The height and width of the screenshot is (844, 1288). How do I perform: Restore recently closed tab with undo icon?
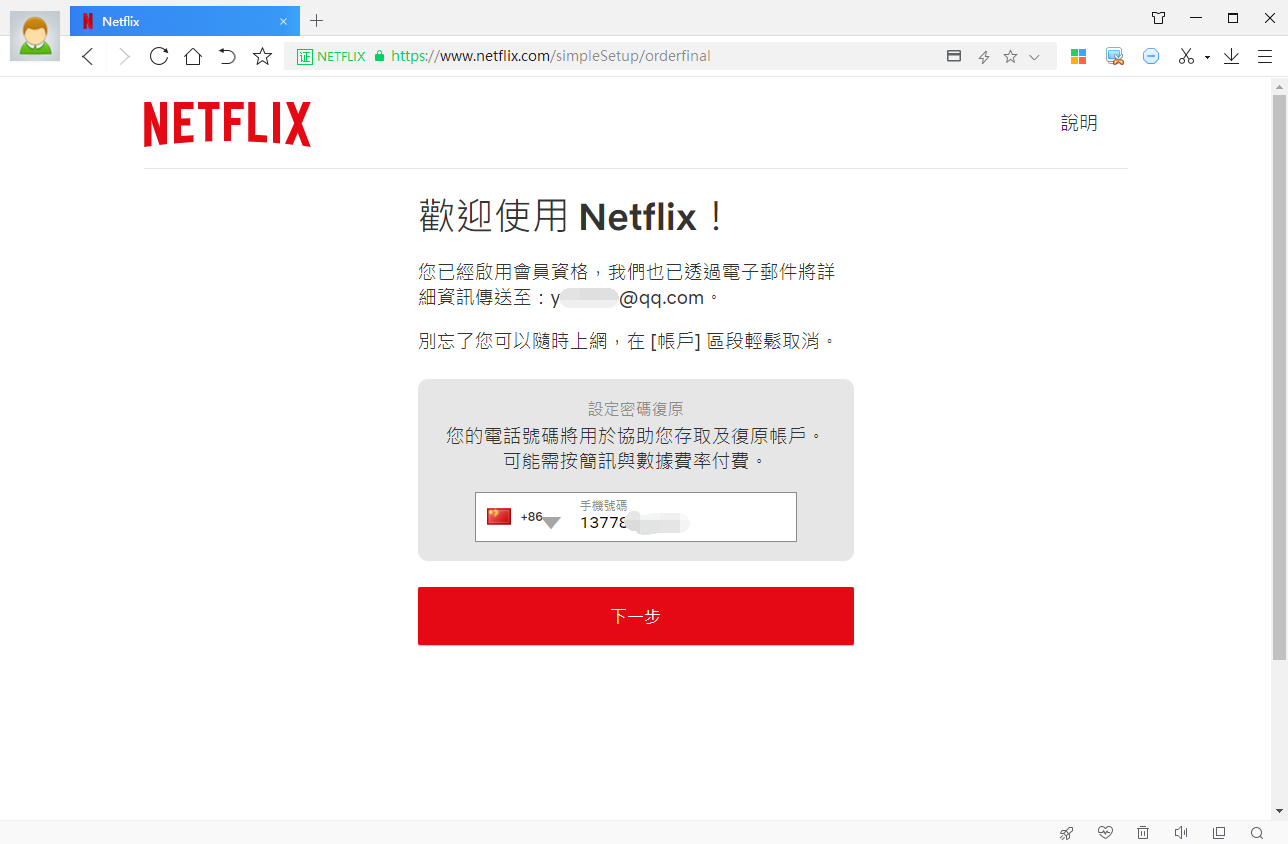pyautogui.click(x=227, y=57)
